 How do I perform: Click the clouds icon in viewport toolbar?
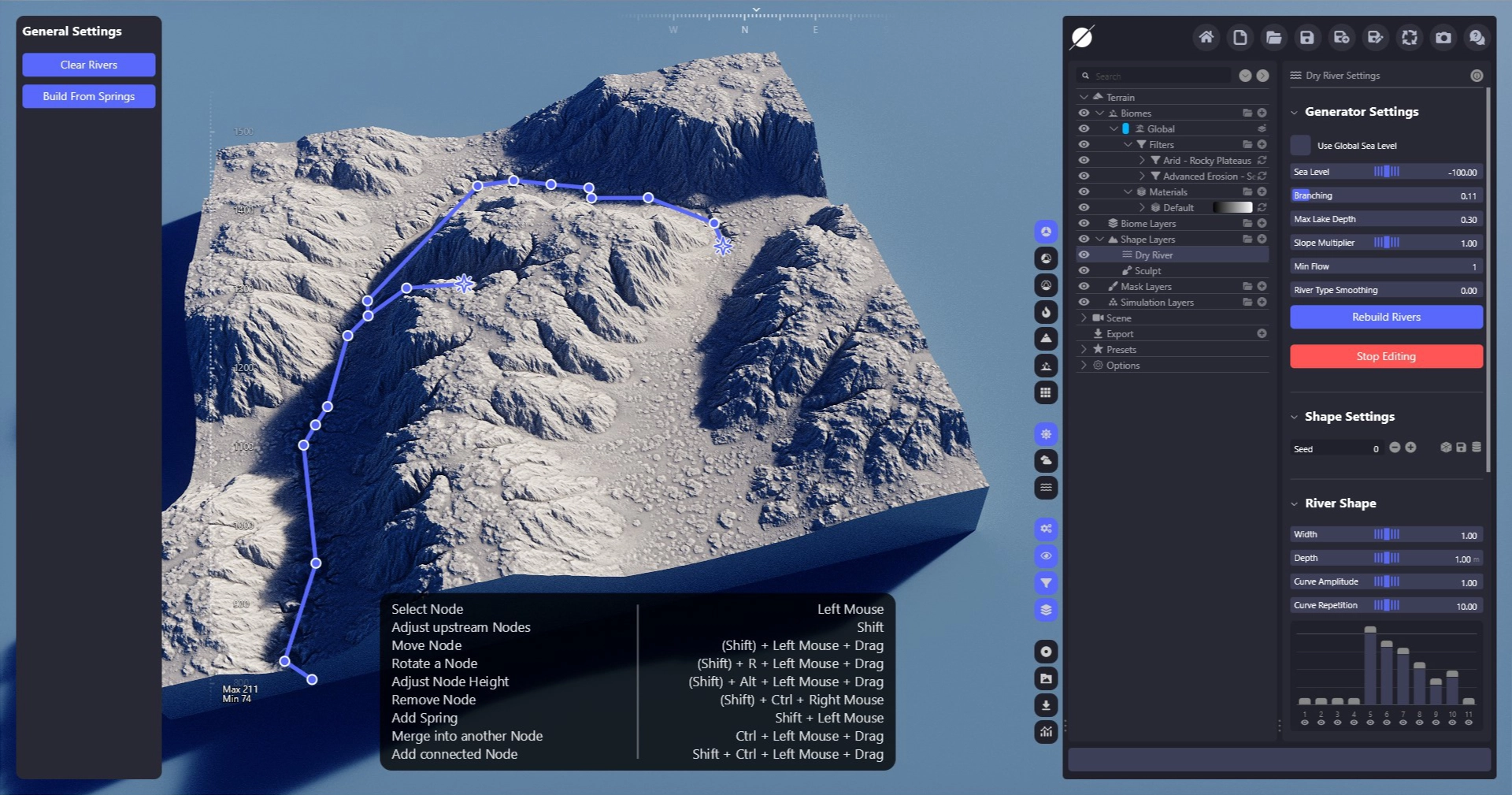1046,460
